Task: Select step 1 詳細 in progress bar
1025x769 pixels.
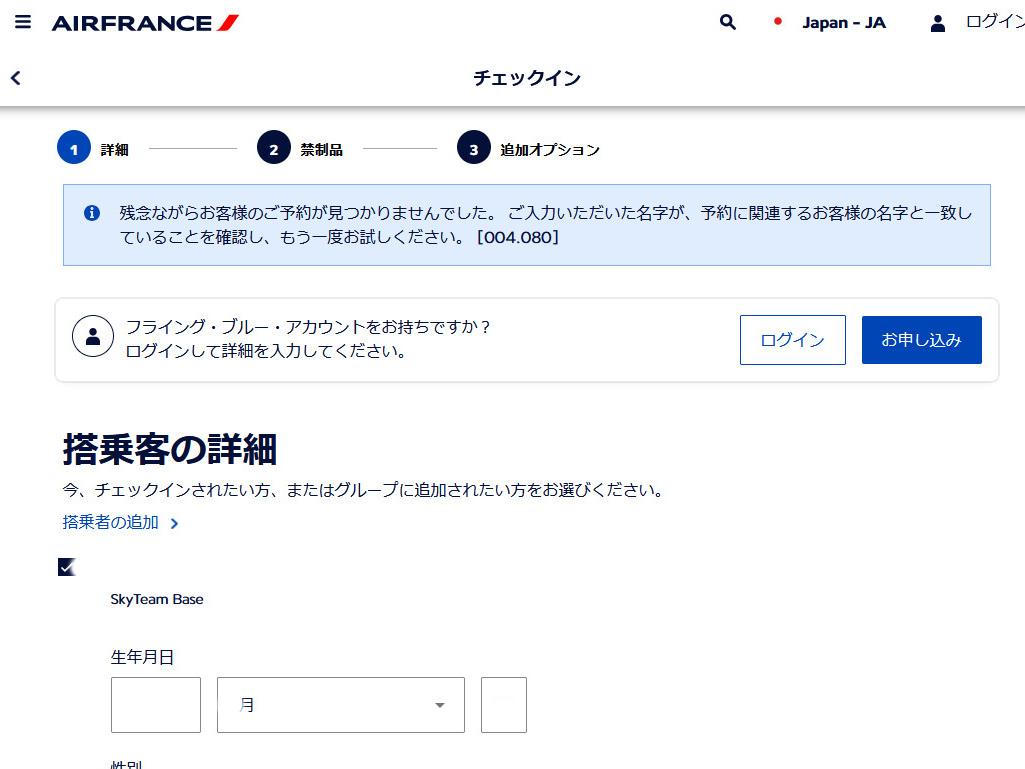Action: (x=74, y=149)
